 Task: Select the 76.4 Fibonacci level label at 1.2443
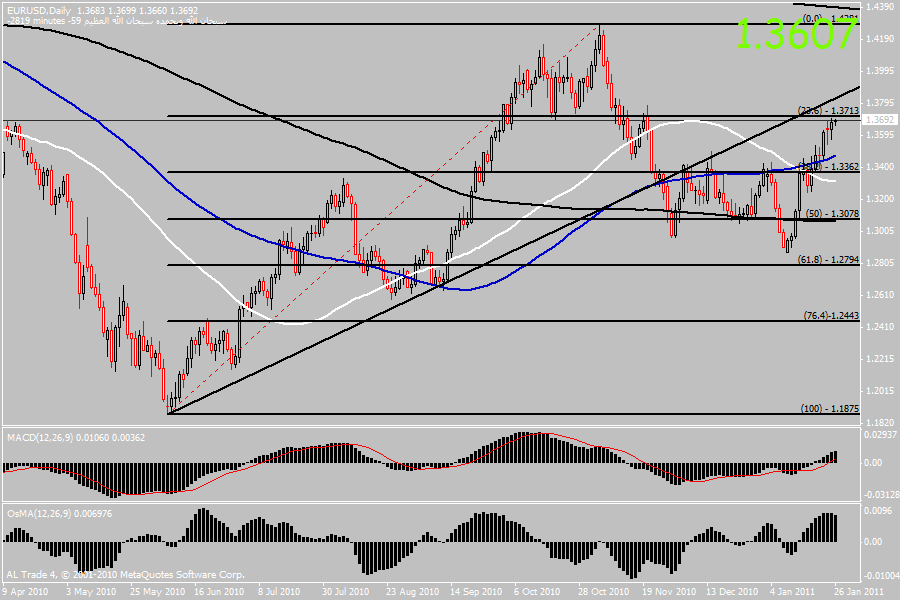(829, 315)
